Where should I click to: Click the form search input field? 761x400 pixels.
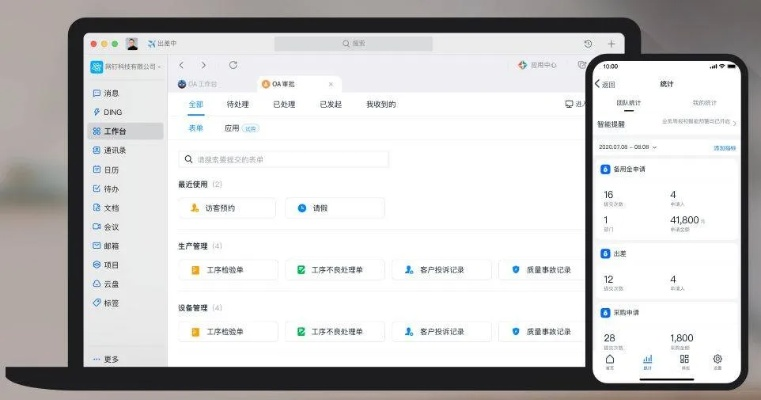(283, 159)
